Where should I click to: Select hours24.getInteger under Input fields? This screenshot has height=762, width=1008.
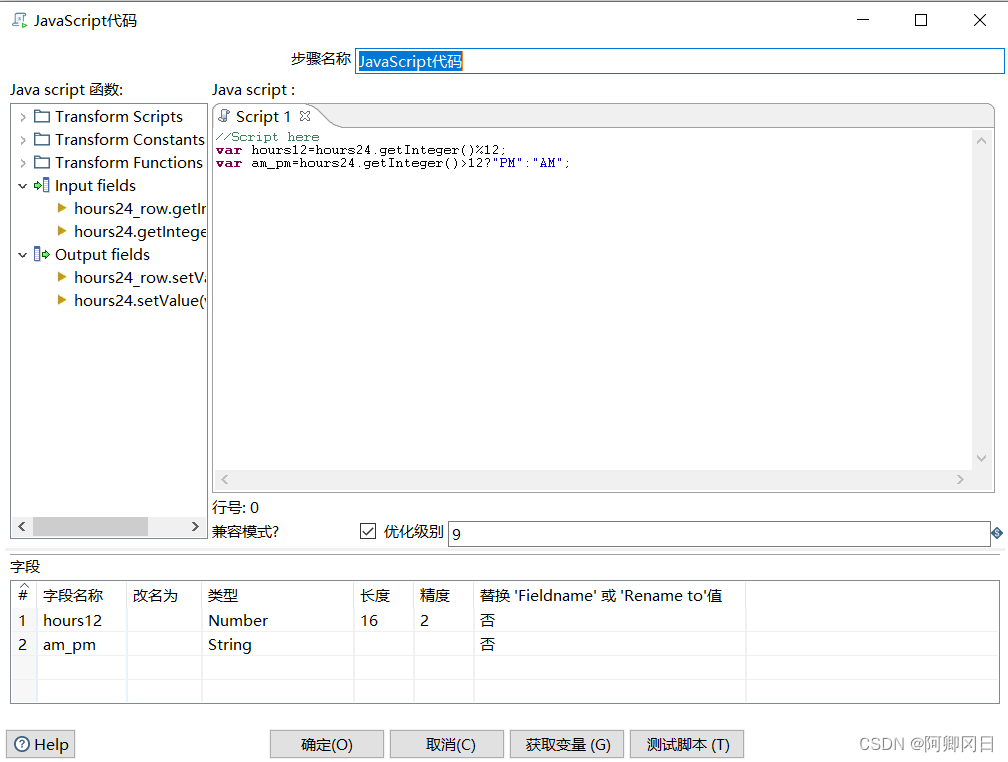[x=139, y=232]
